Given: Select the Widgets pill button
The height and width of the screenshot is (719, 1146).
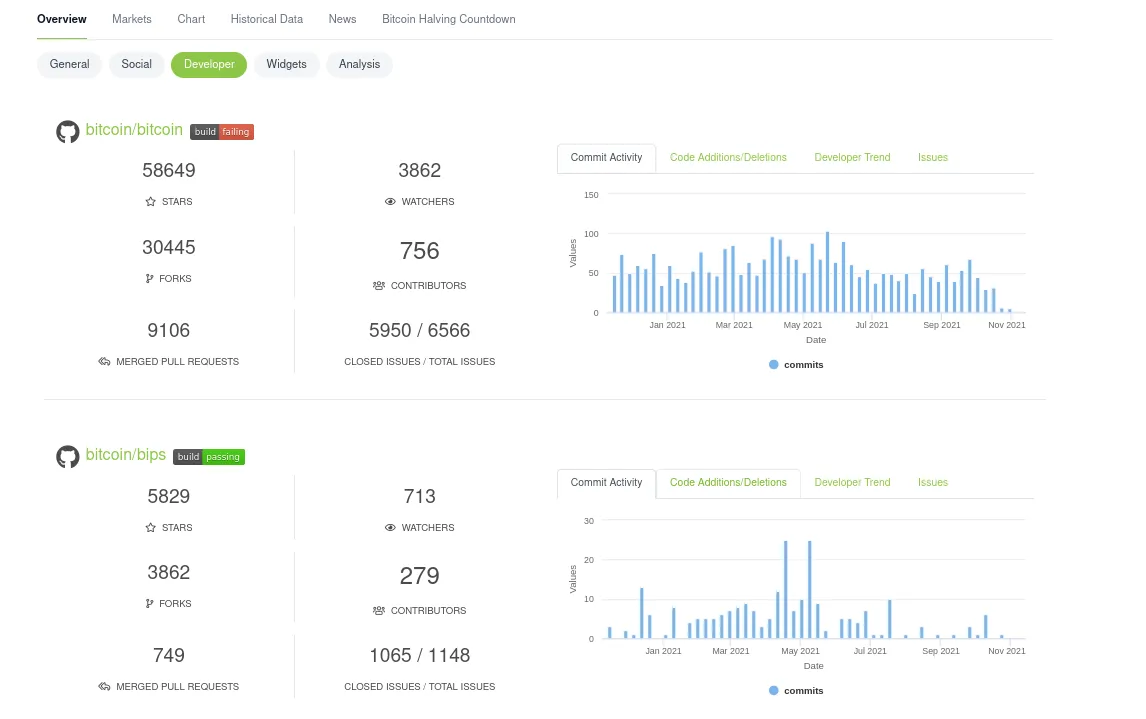Looking at the screenshot, I should pos(286,64).
